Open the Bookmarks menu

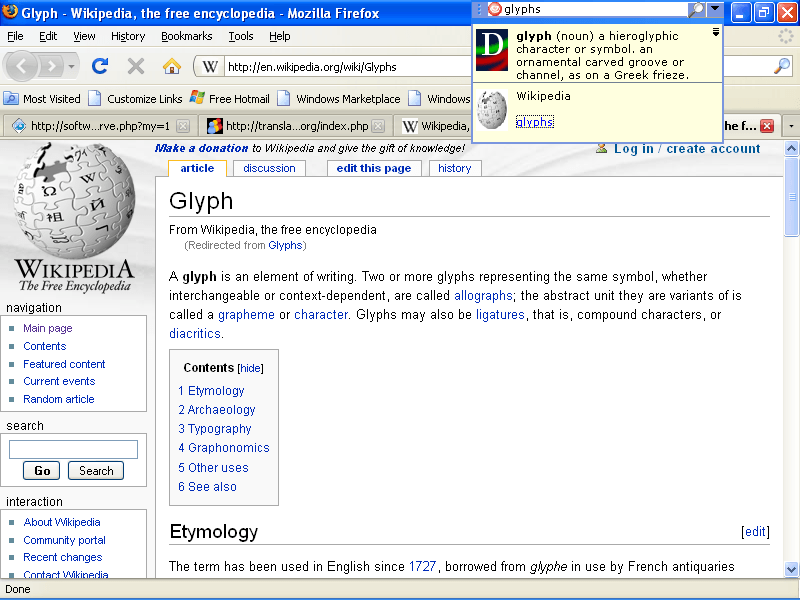pos(187,36)
